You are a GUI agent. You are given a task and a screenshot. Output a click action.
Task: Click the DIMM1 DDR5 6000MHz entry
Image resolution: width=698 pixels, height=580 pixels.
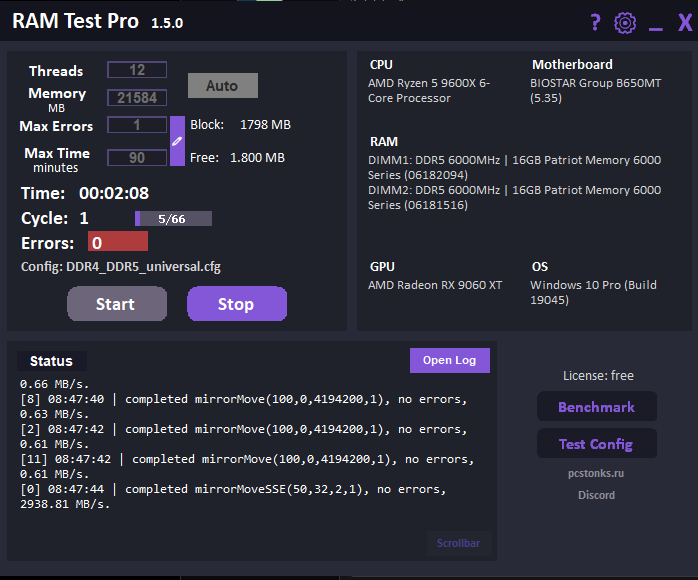coord(515,167)
